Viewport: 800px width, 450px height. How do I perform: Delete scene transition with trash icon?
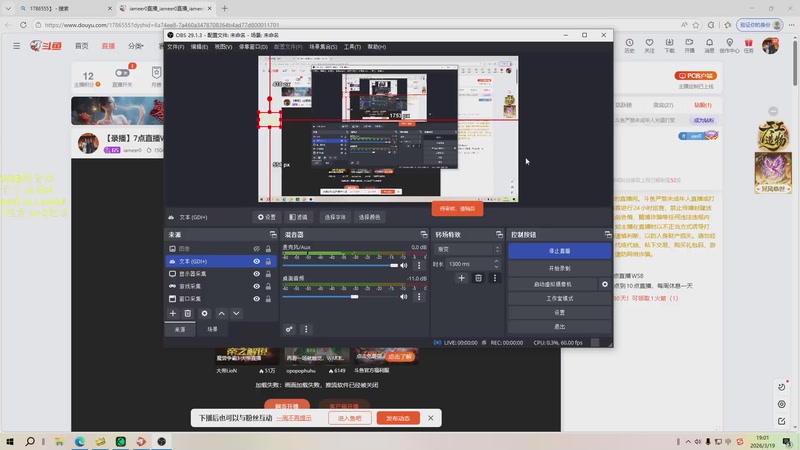[x=478, y=278]
